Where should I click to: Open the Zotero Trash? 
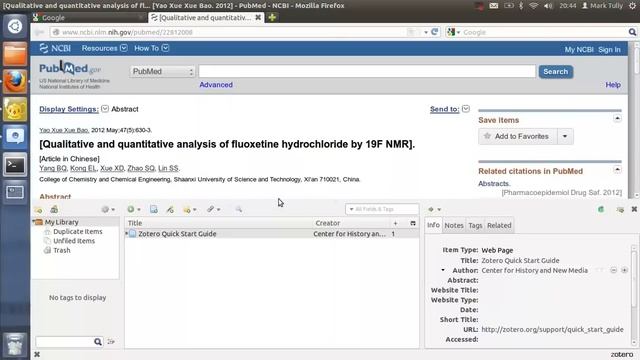click(62, 250)
